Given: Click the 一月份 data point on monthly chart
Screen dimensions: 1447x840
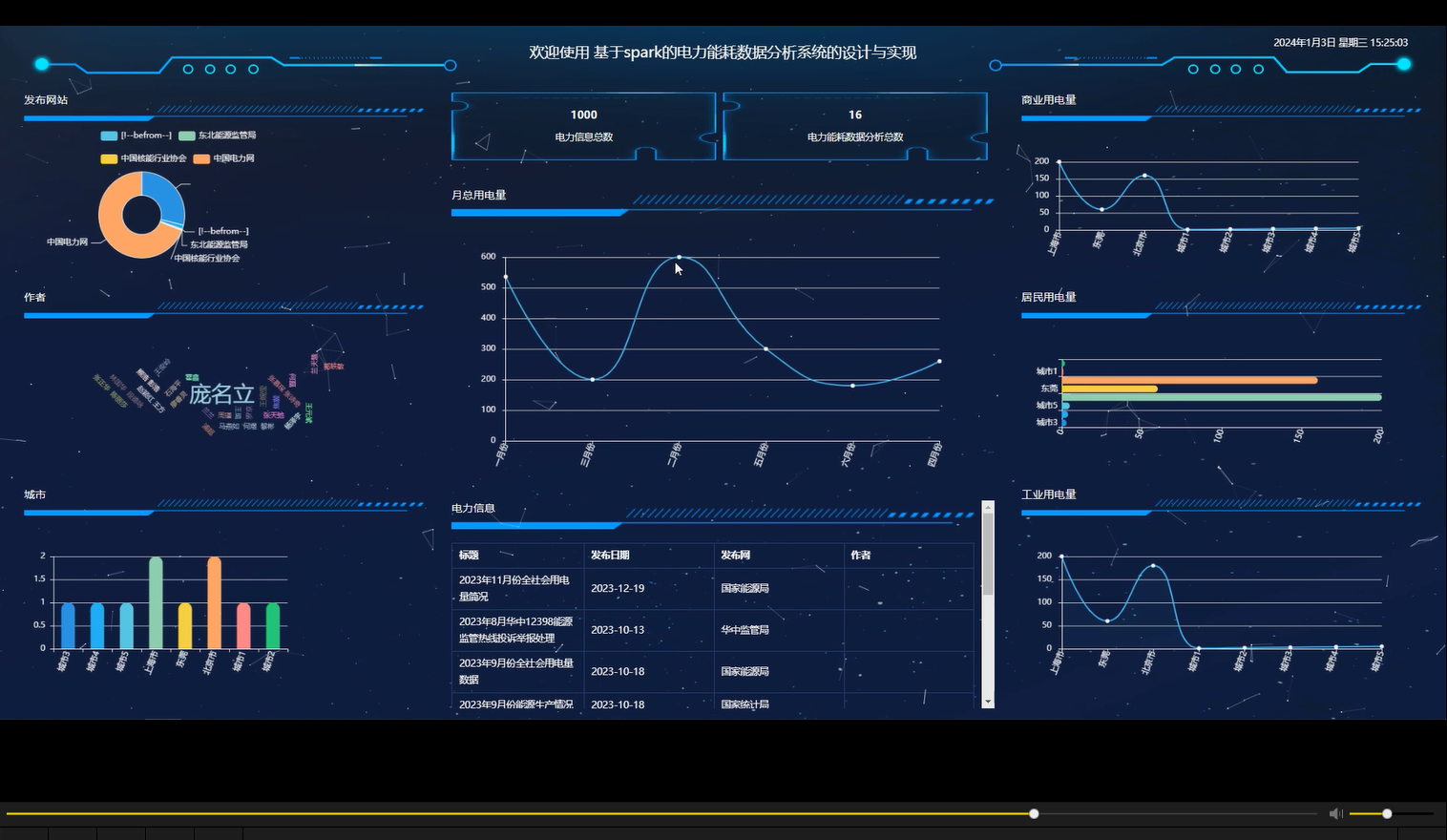Looking at the screenshot, I should [x=506, y=277].
